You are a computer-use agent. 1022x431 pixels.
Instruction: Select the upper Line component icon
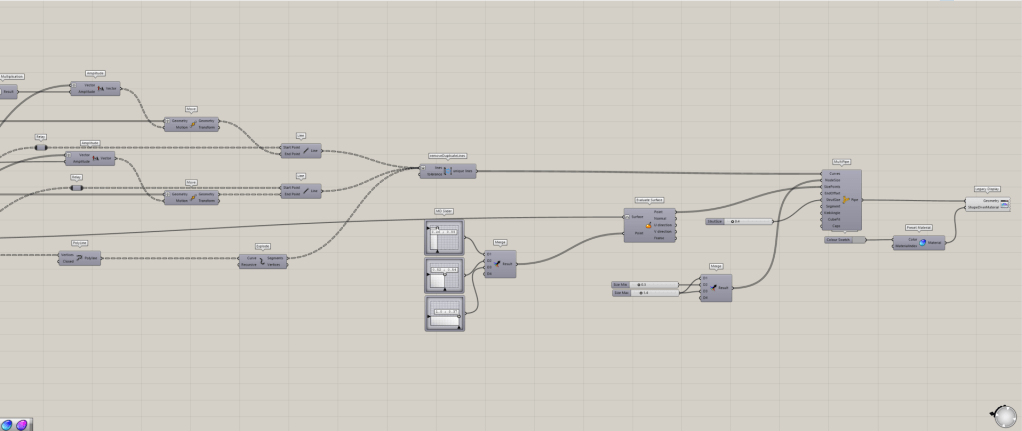click(306, 151)
